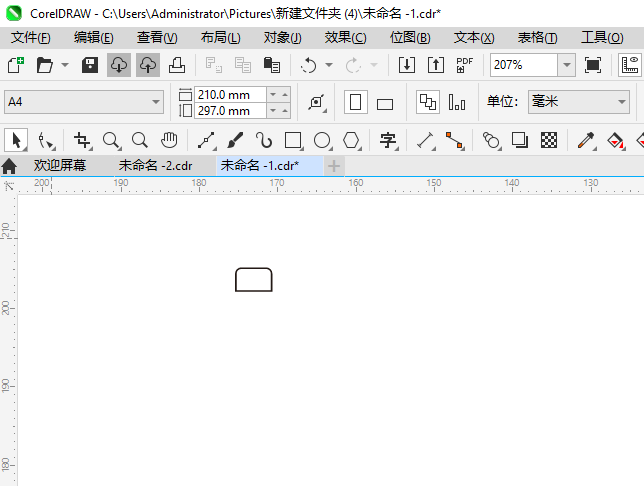The width and height of the screenshot is (644, 486).
Task: Select the Shape edit tool
Action: click(46, 141)
